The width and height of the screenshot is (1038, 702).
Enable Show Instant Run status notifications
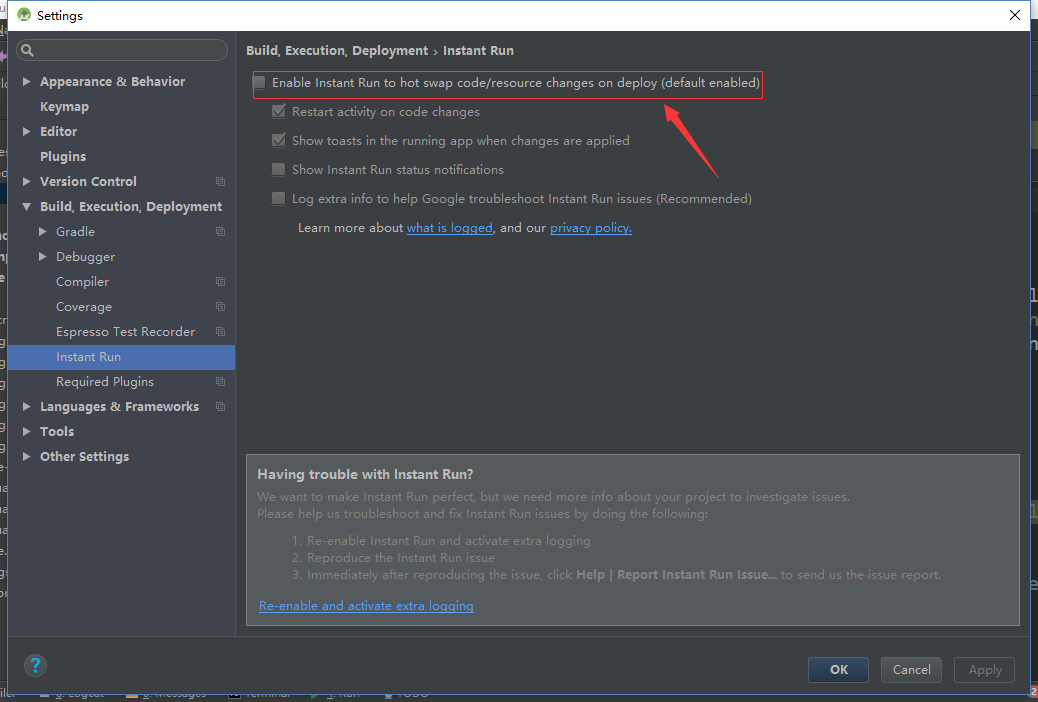[279, 170]
